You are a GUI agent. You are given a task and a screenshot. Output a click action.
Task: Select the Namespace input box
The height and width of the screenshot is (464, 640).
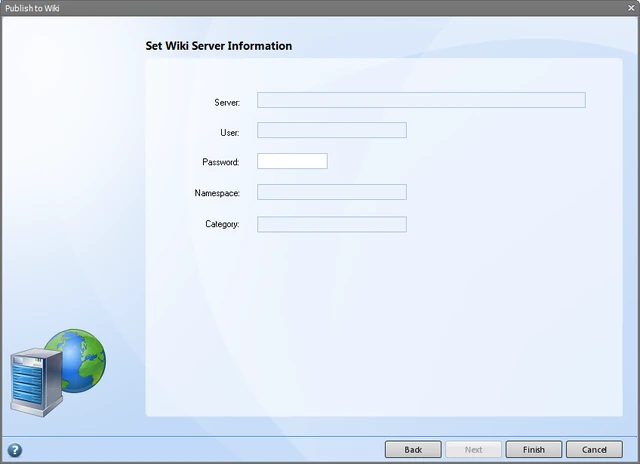[x=332, y=192]
